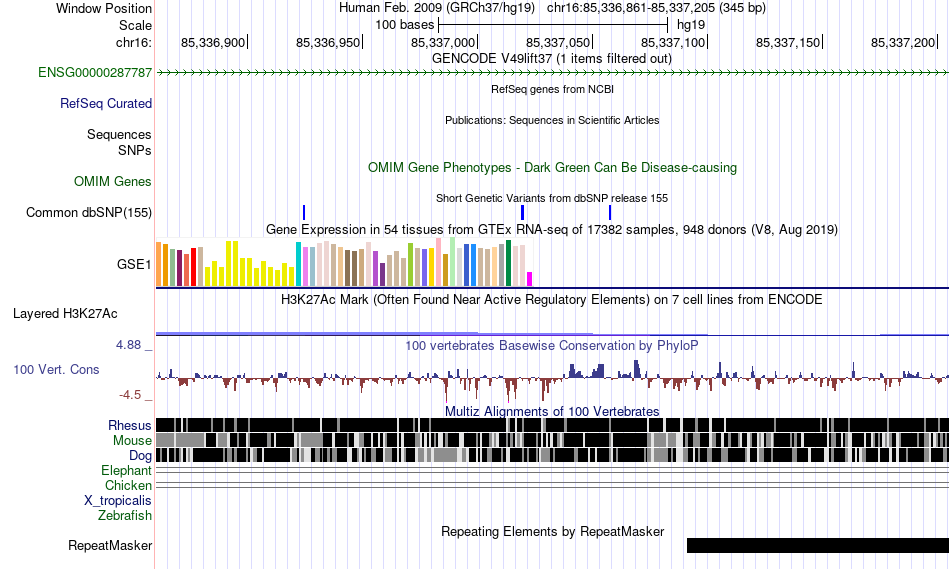Select the Zebrafish alignment label

pyautogui.click(x=125, y=516)
